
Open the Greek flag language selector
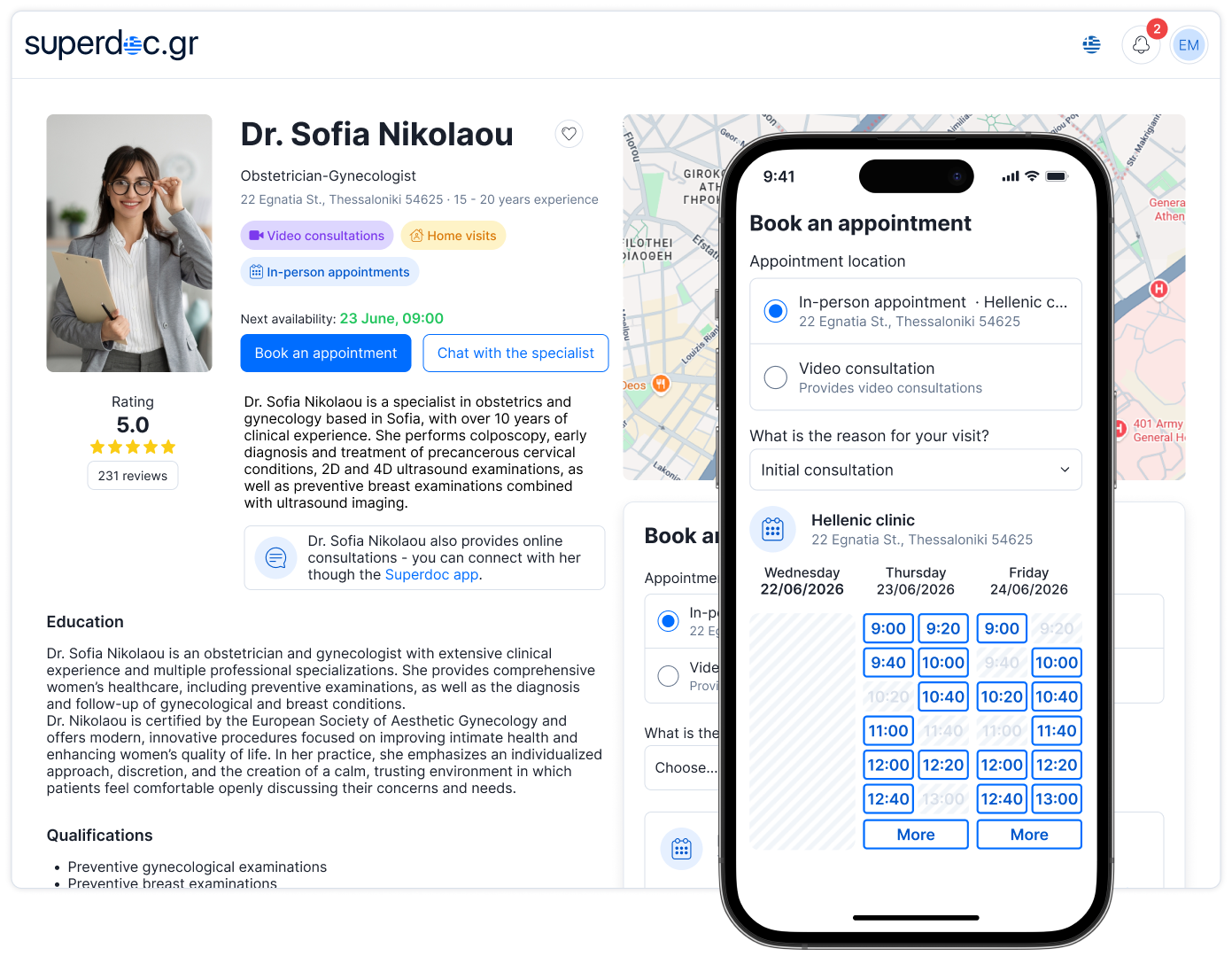(x=1091, y=45)
